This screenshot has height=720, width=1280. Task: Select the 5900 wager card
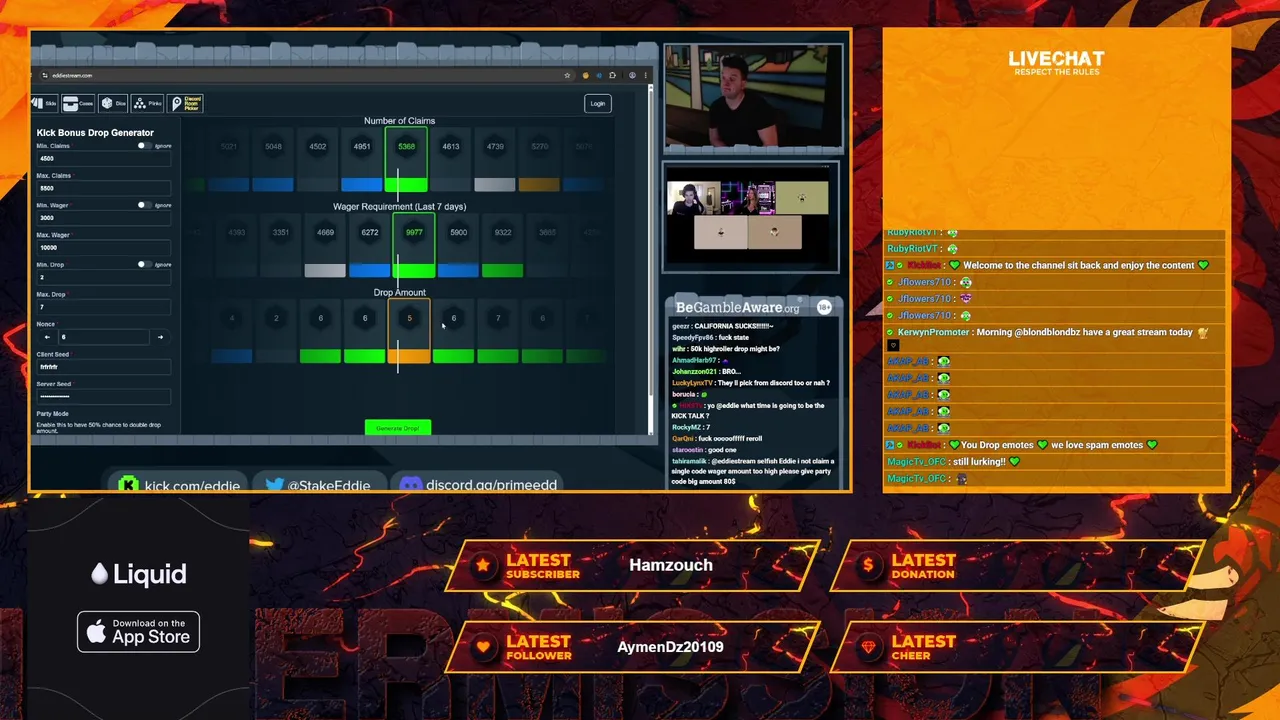click(458, 245)
